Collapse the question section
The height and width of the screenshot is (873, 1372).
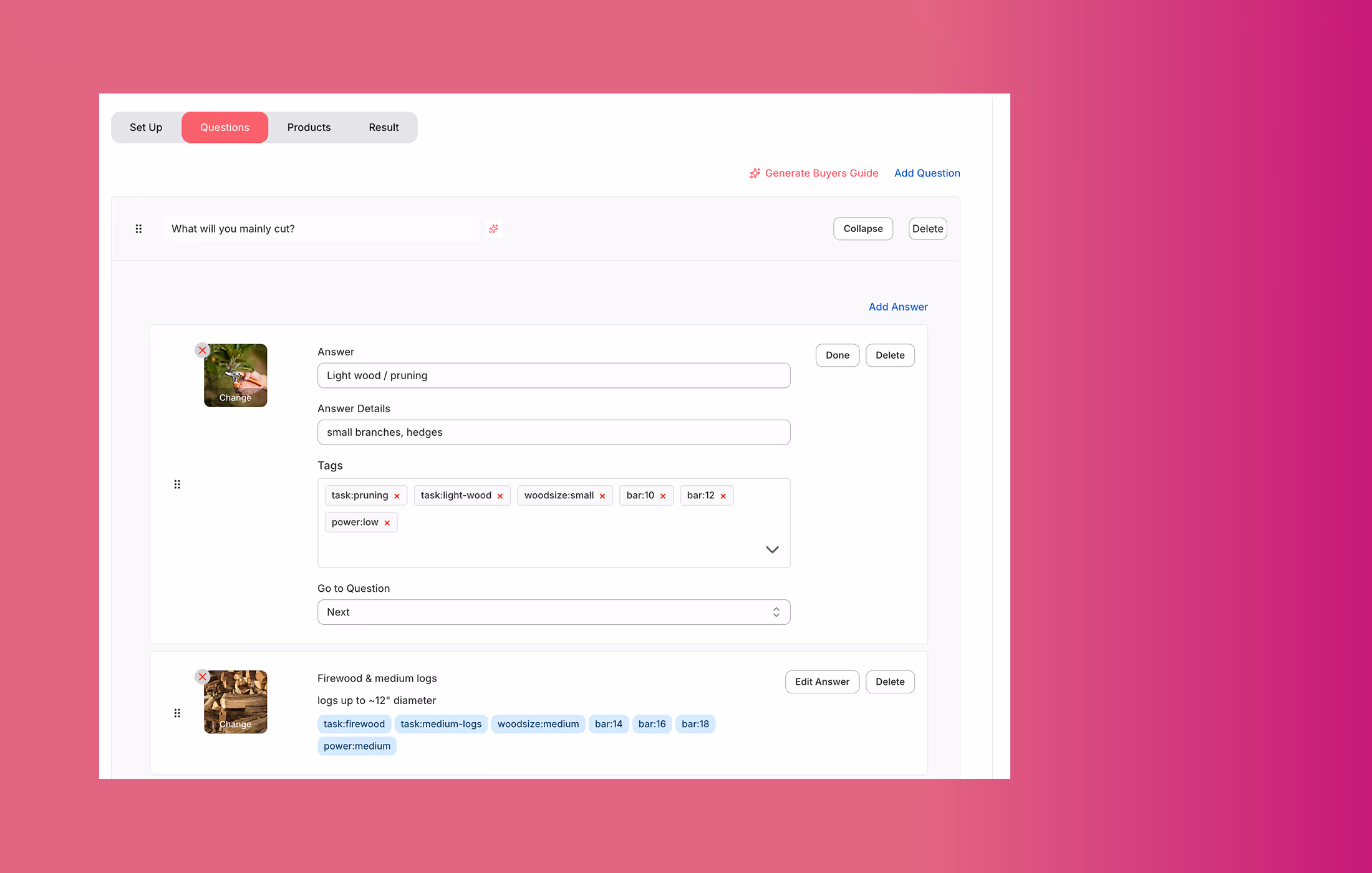click(862, 229)
